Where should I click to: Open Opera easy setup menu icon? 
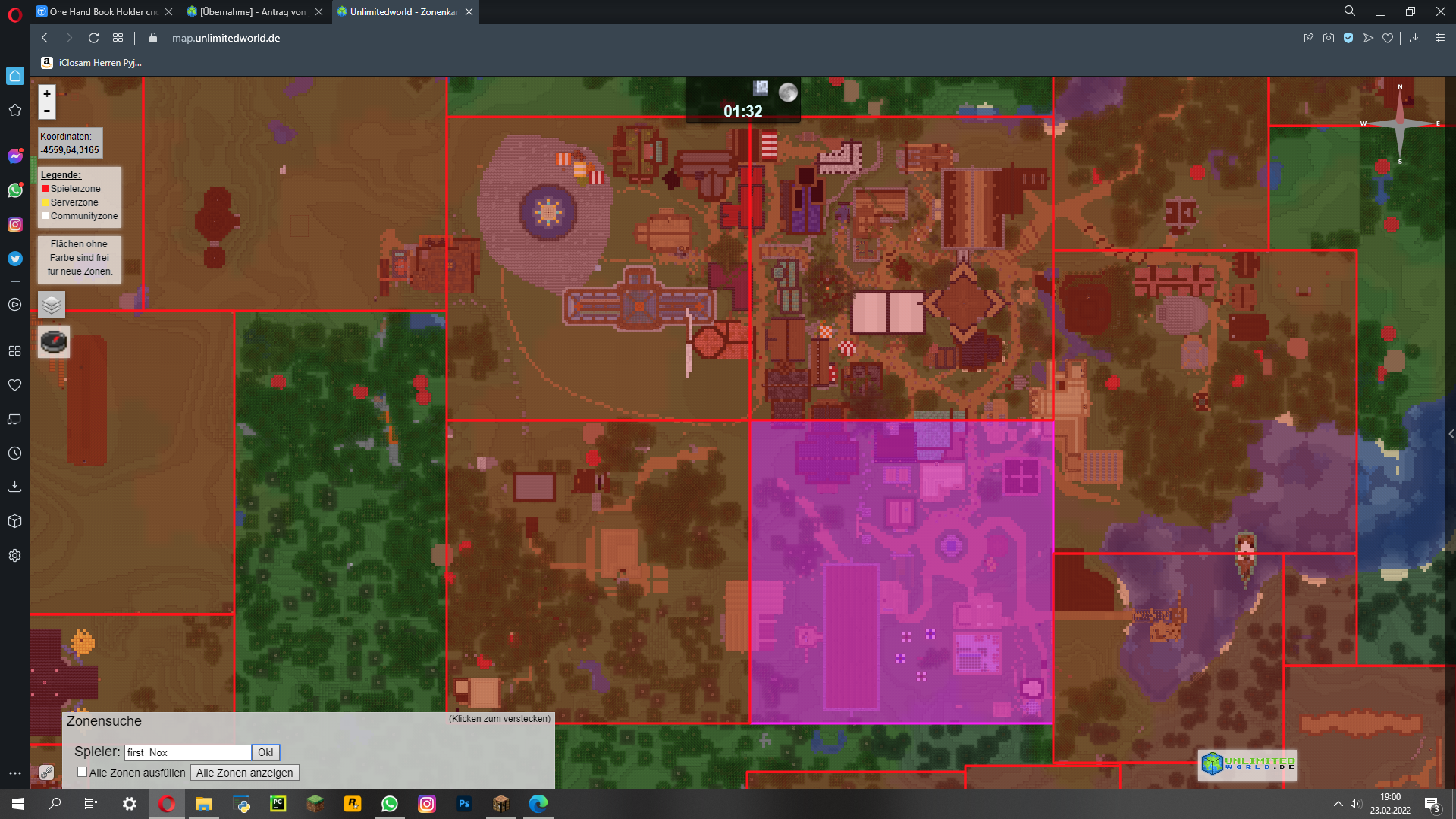point(1440,38)
